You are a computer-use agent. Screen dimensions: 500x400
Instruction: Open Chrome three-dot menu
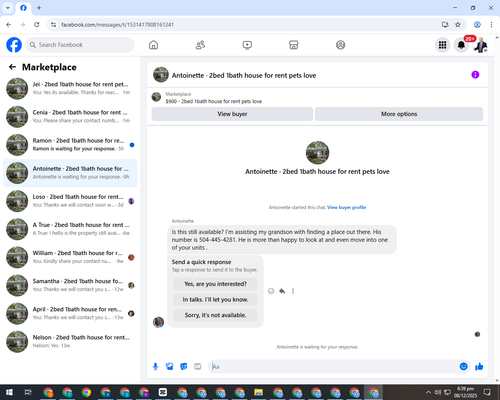[x=491, y=25]
